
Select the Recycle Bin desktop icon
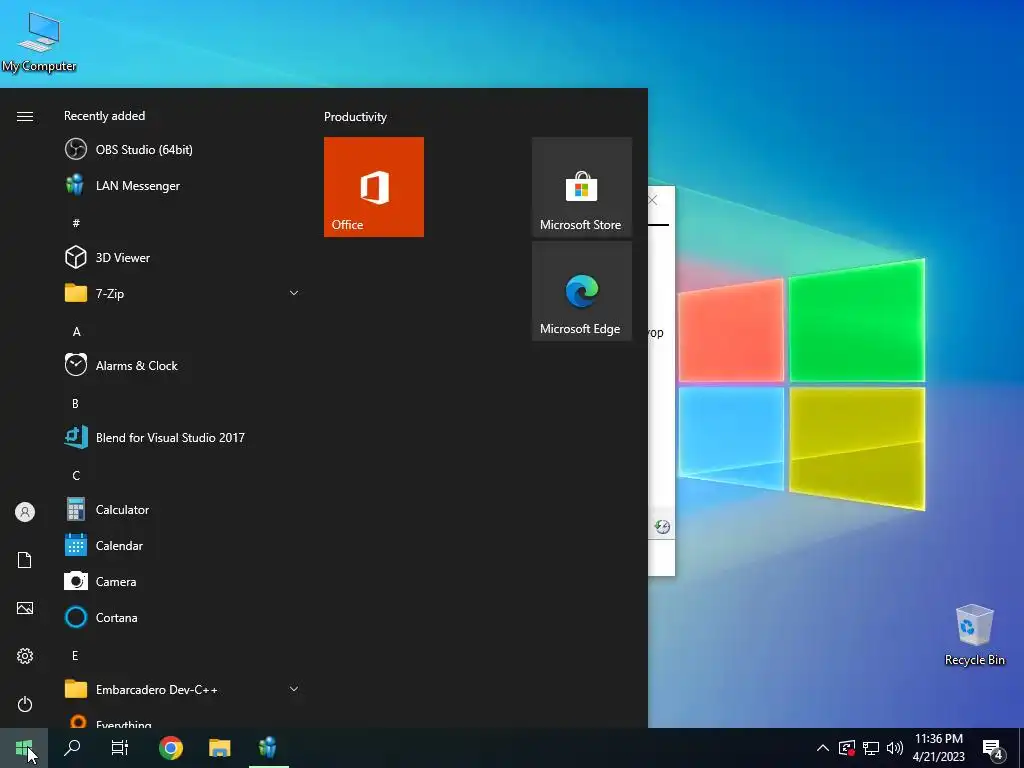(974, 635)
